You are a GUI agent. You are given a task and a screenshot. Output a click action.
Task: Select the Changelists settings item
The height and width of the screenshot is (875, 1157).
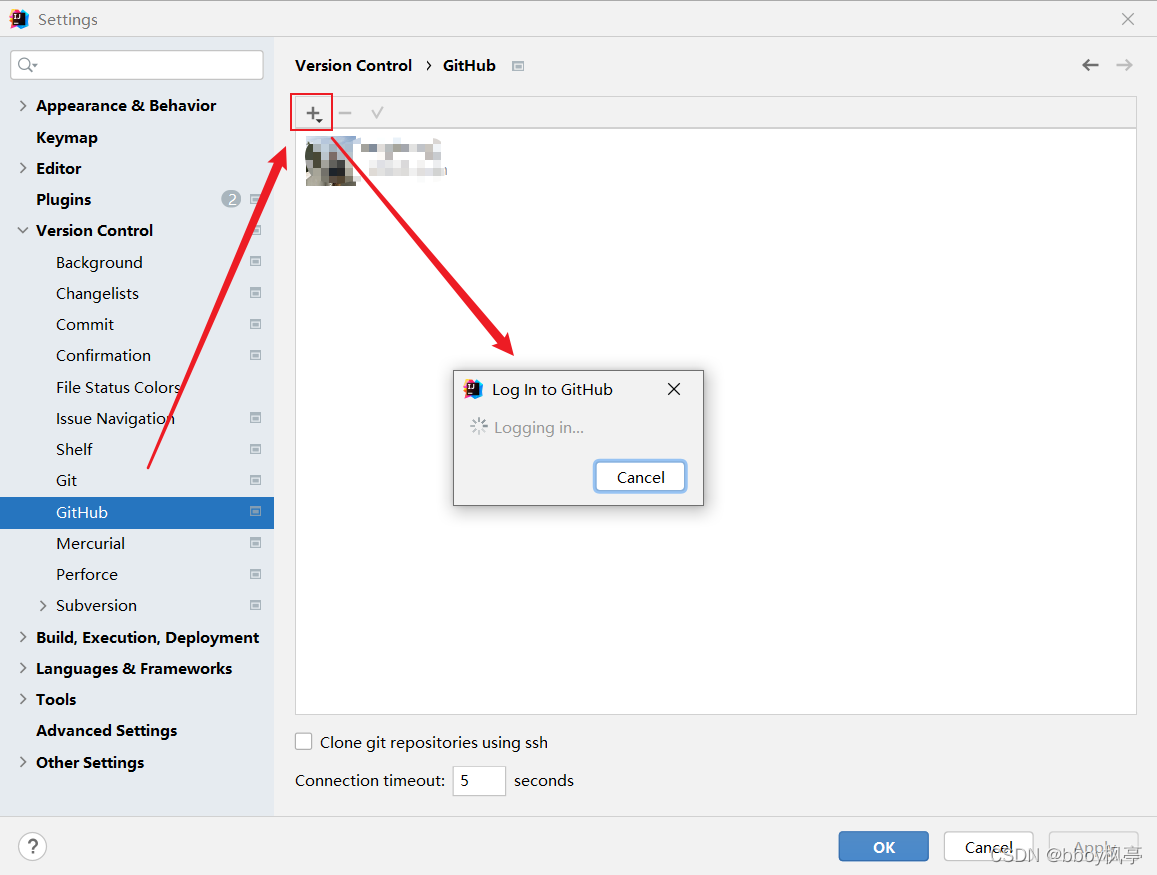pos(97,294)
